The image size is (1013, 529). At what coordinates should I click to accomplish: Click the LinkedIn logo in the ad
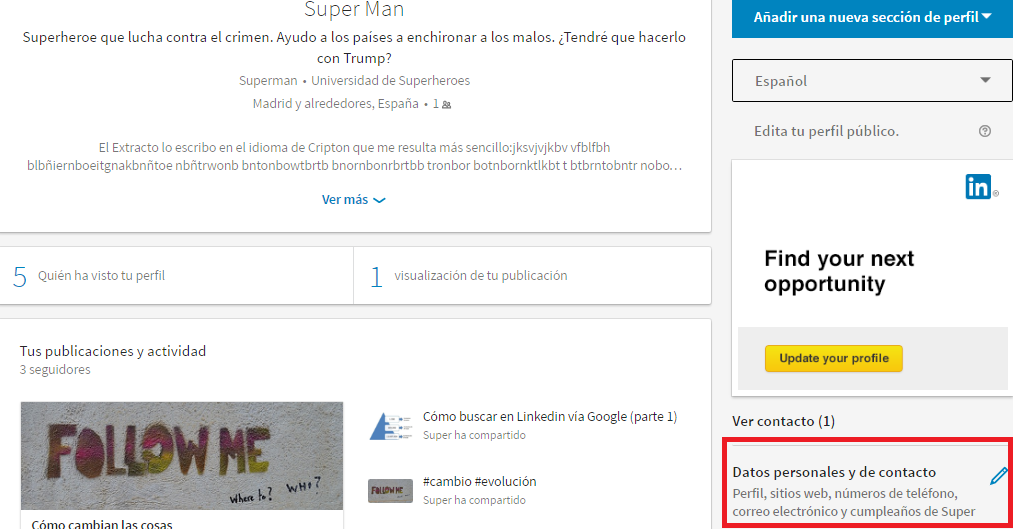978,187
